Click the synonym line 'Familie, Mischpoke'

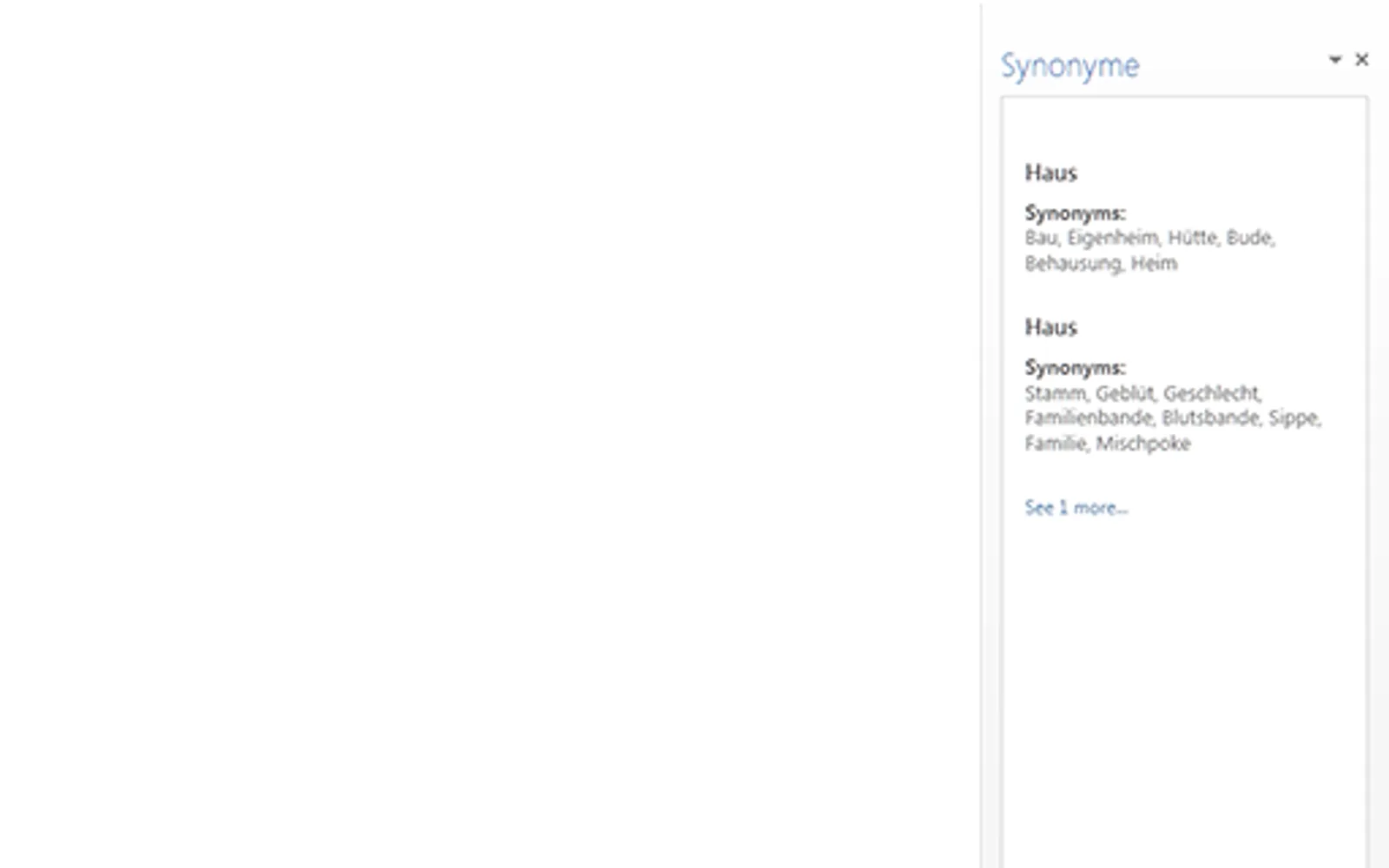(x=1107, y=444)
